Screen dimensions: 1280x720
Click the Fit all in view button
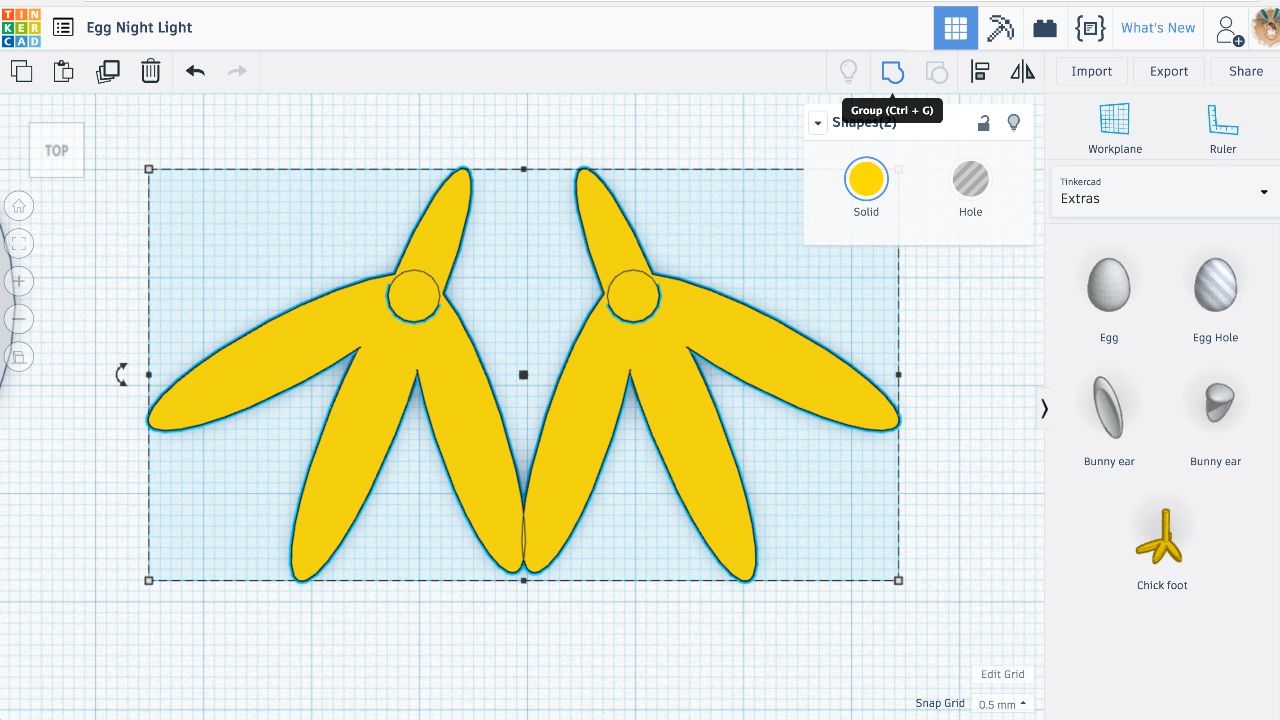(x=19, y=243)
